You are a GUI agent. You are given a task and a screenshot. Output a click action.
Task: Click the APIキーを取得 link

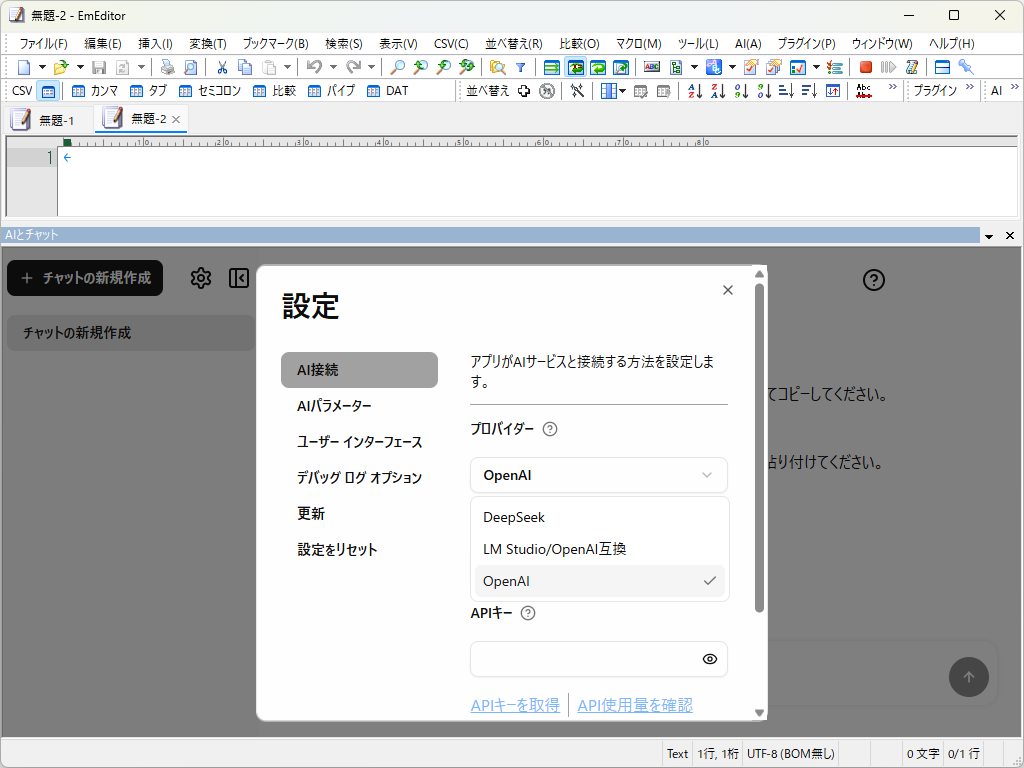pos(514,704)
